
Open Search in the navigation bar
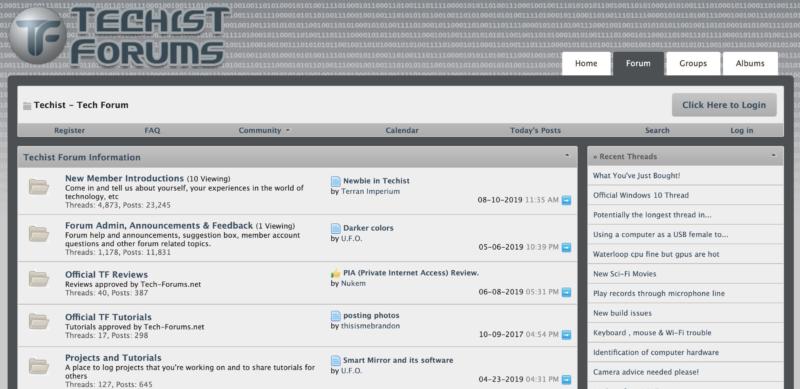point(657,131)
